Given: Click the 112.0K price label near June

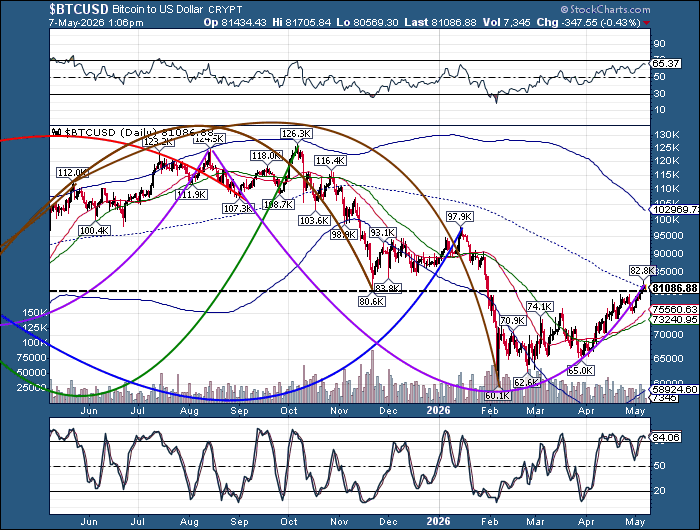Looking at the screenshot, I should tap(72, 173).
